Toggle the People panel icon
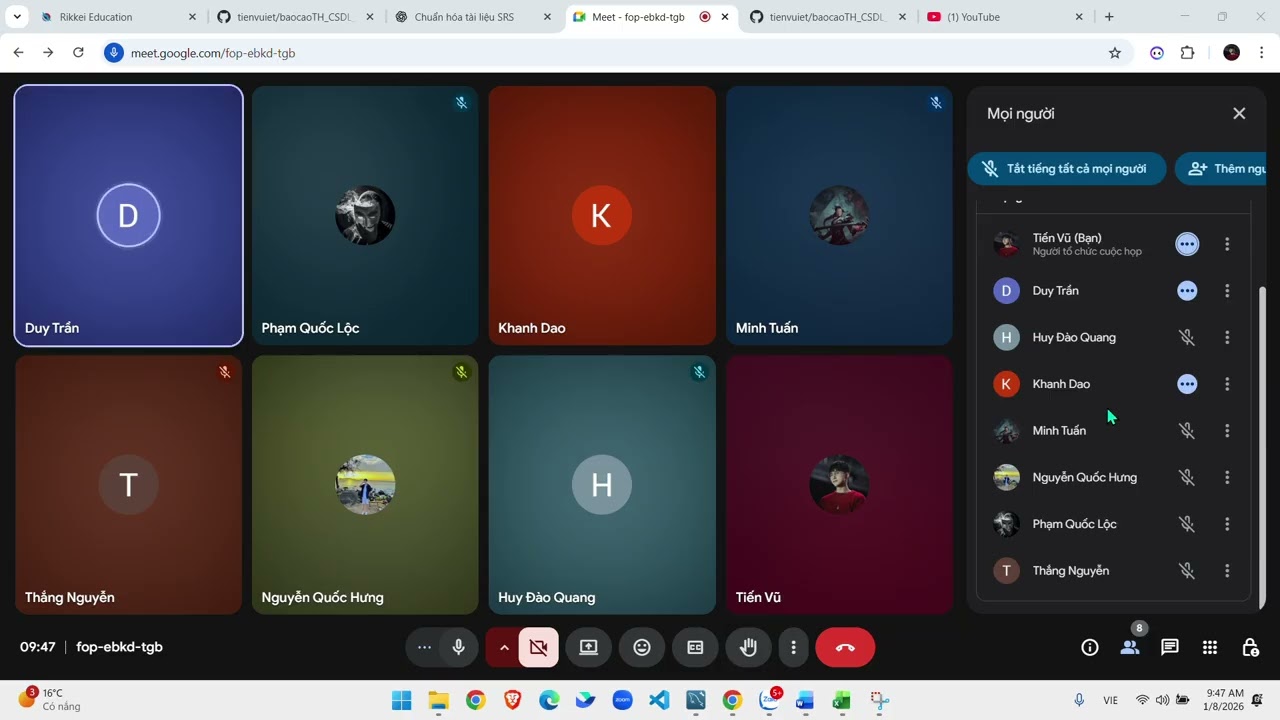The height and width of the screenshot is (720, 1280). click(x=1130, y=647)
